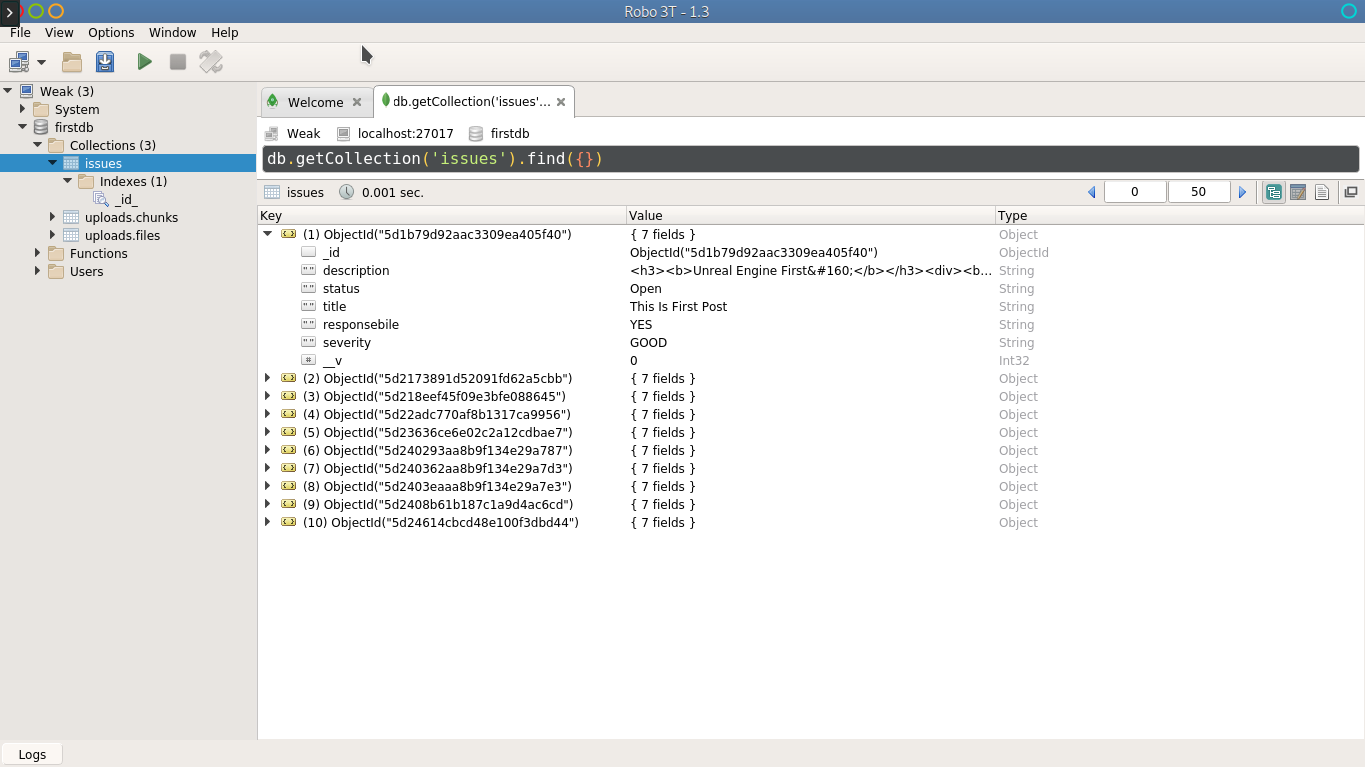1365x767 pixels.
Task: Run query with green play button
Action: point(145,62)
